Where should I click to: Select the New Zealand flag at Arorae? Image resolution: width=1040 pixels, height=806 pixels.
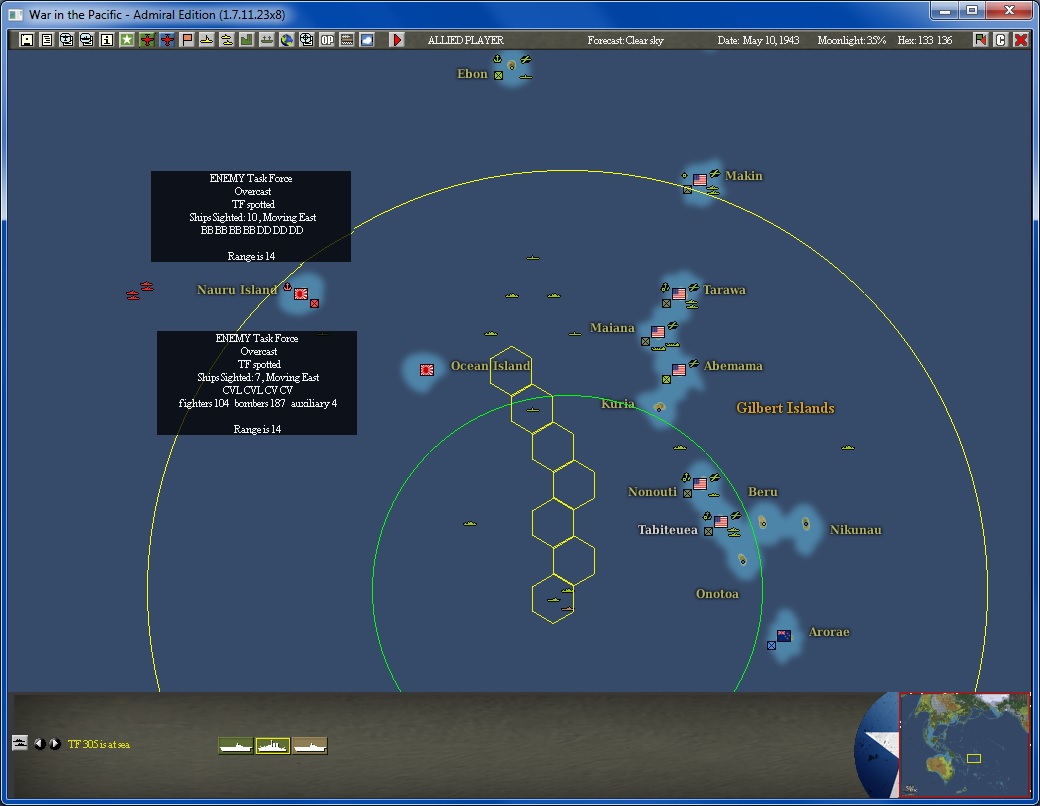click(784, 636)
